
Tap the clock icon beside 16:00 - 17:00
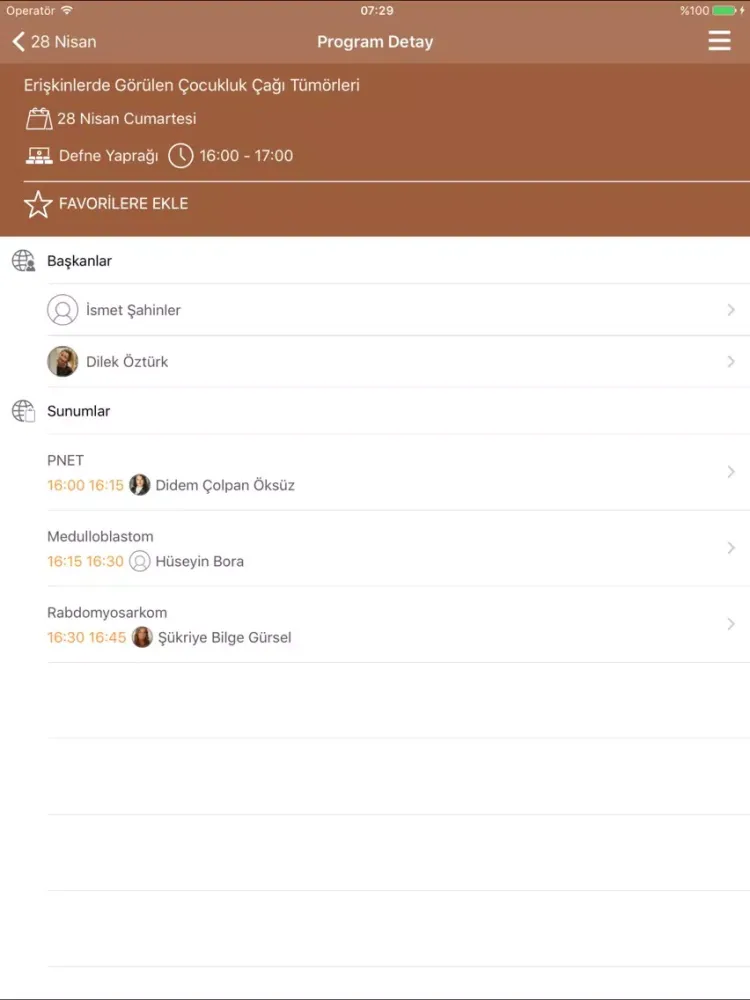tap(180, 156)
